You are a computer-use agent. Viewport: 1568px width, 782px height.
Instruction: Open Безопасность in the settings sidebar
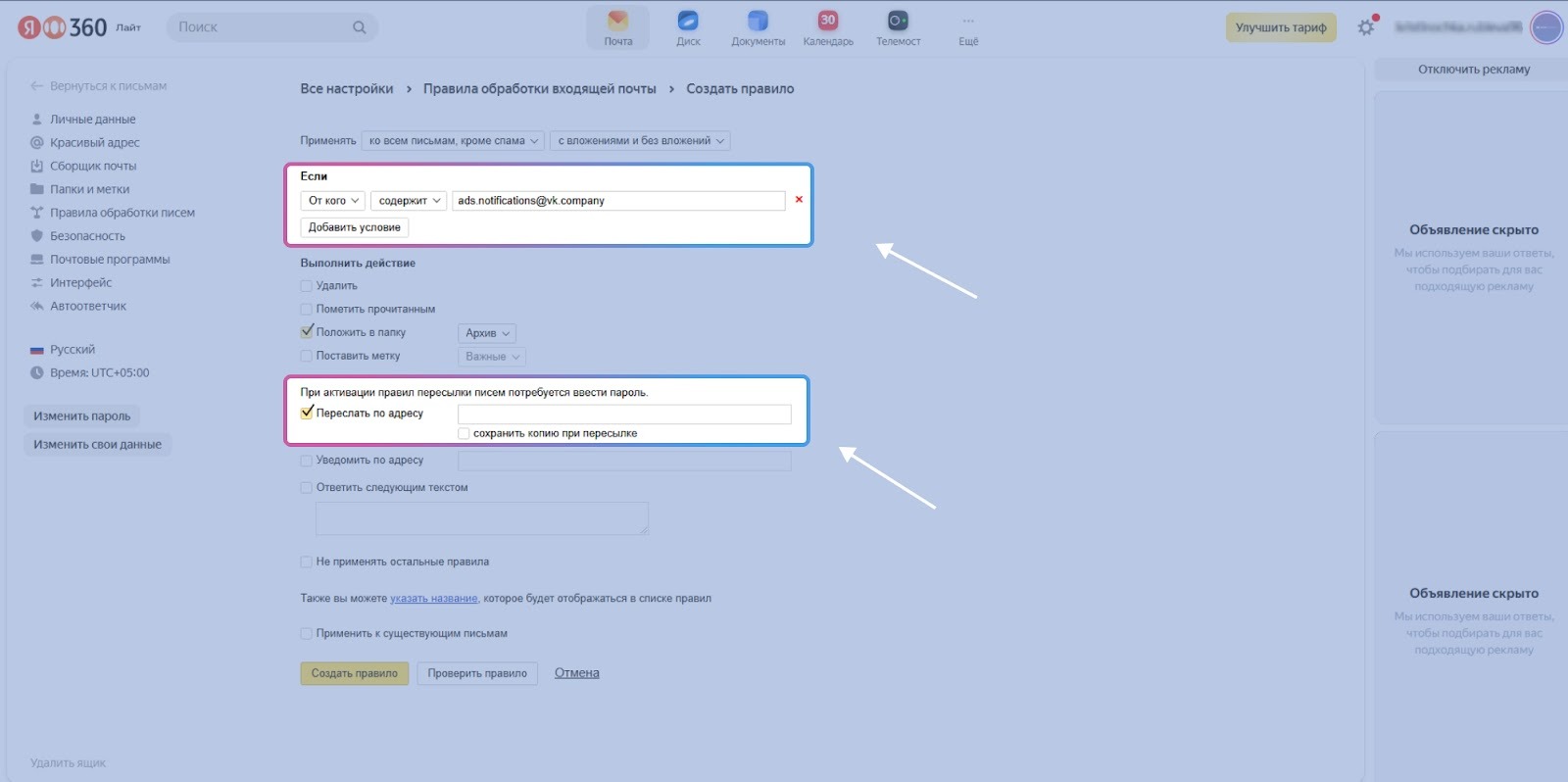click(87, 236)
